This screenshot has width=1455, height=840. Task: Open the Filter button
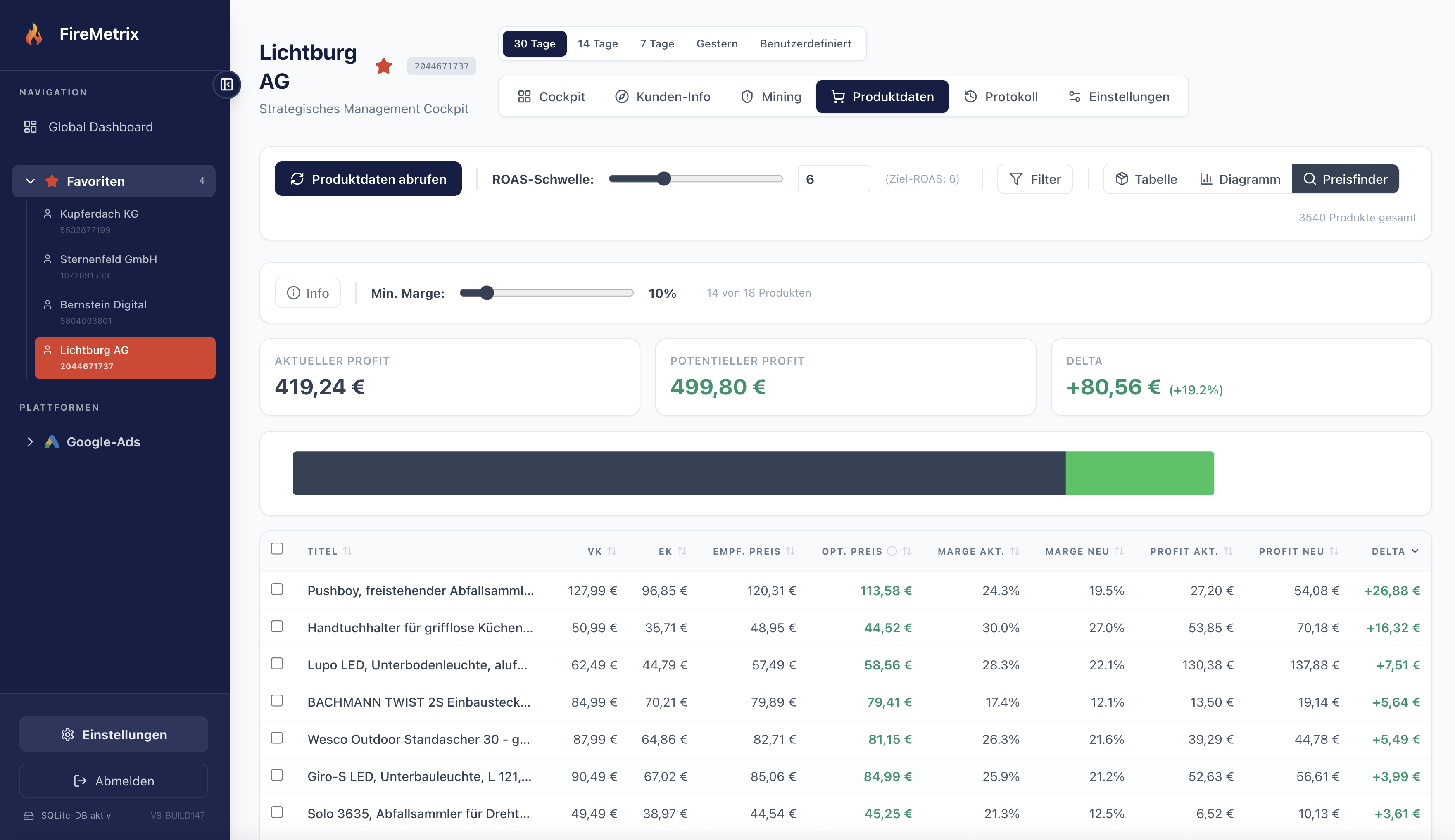coord(1034,179)
